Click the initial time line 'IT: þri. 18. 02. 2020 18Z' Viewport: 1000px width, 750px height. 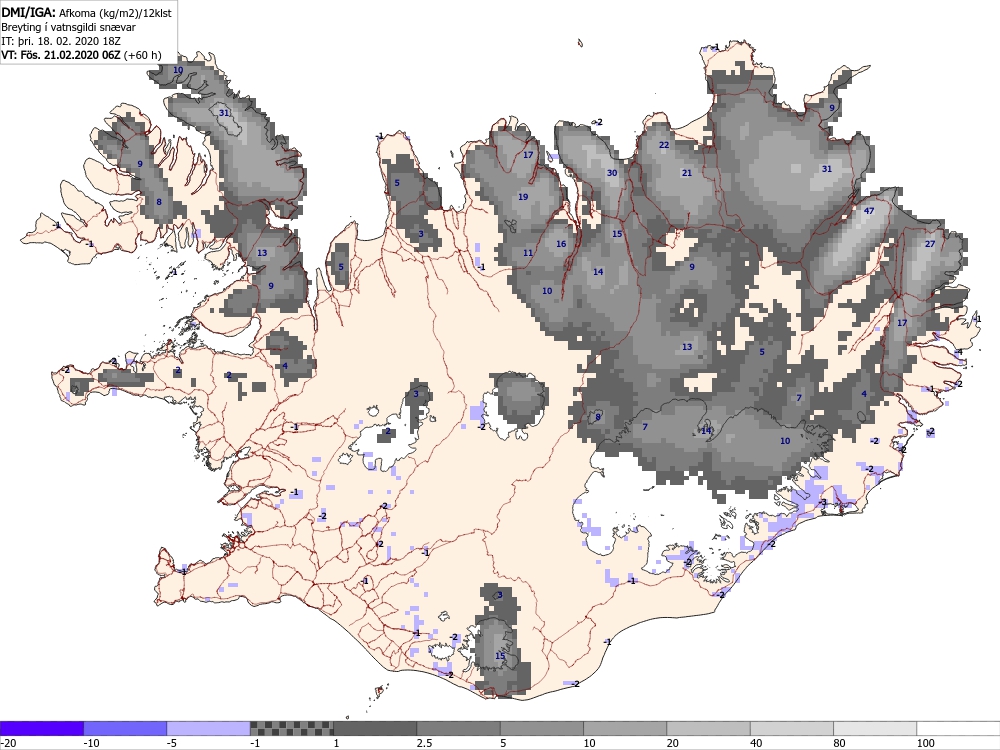[x=61, y=41]
